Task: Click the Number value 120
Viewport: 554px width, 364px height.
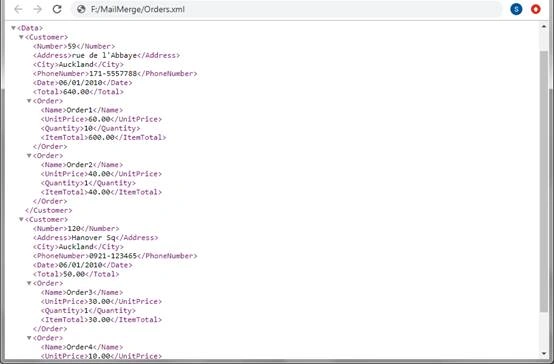Action: (x=74, y=229)
